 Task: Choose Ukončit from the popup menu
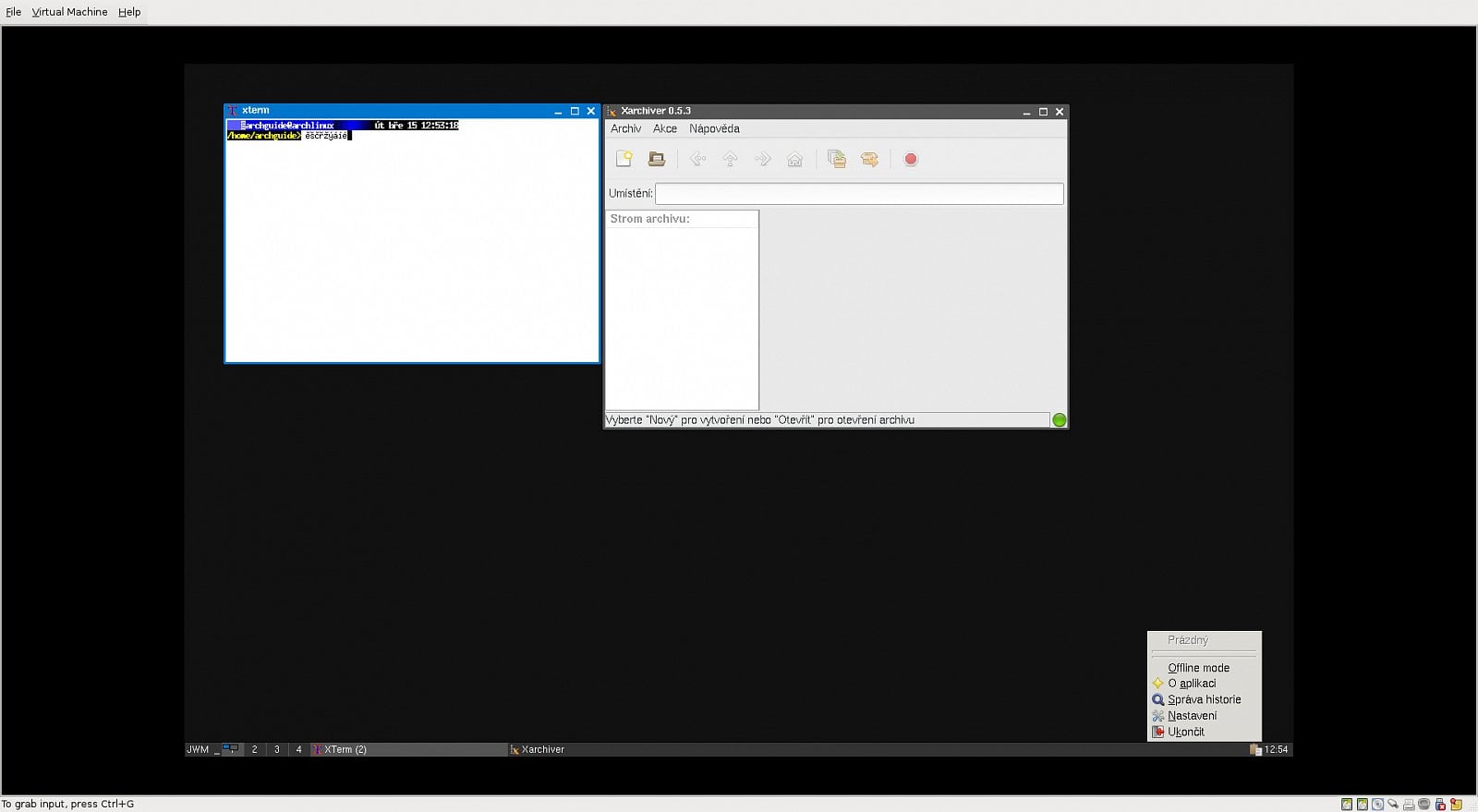click(x=1205, y=732)
